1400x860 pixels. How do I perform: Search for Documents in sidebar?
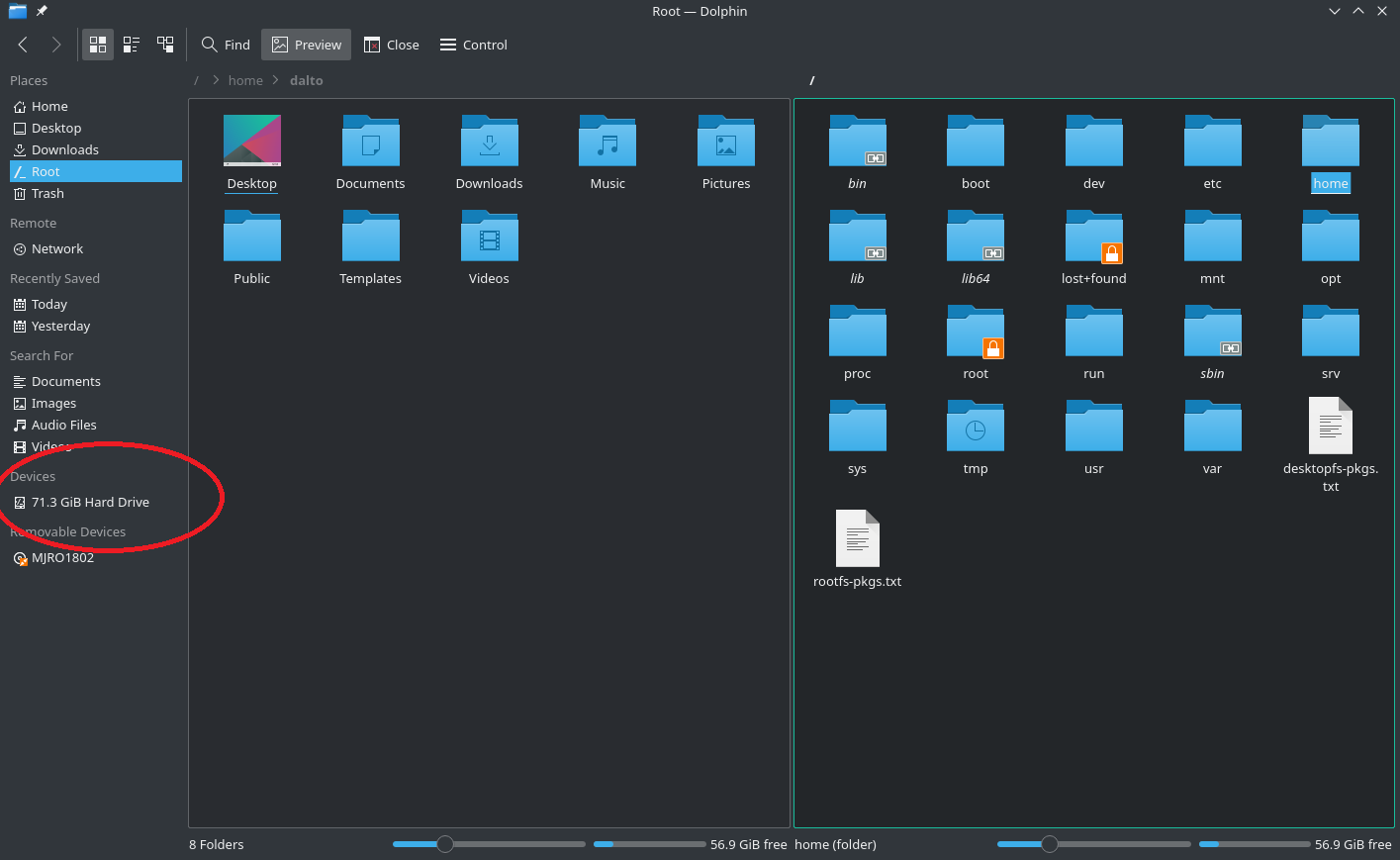(96, 381)
